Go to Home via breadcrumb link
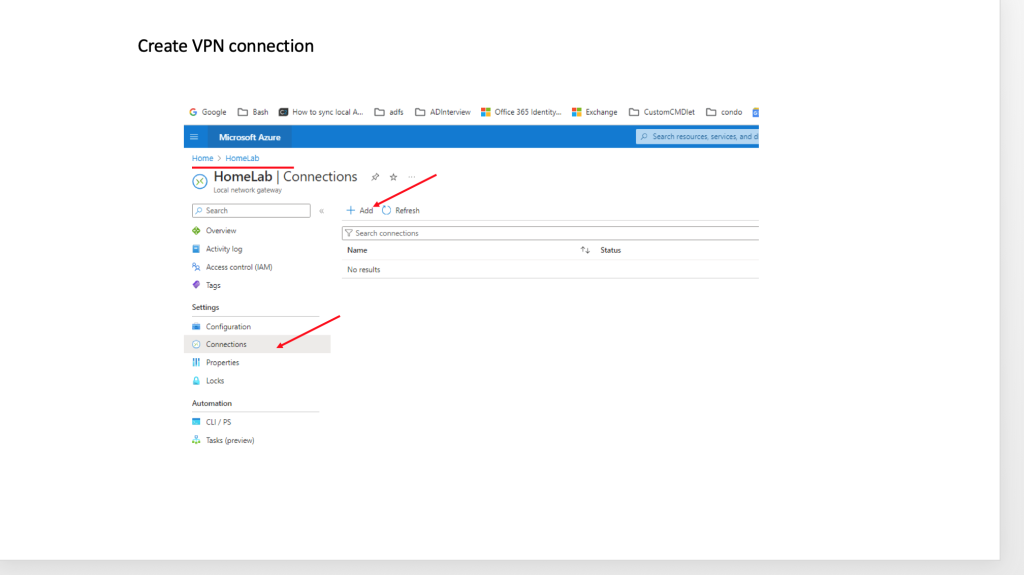The width and height of the screenshot is (1024, 575). [202, 159]
